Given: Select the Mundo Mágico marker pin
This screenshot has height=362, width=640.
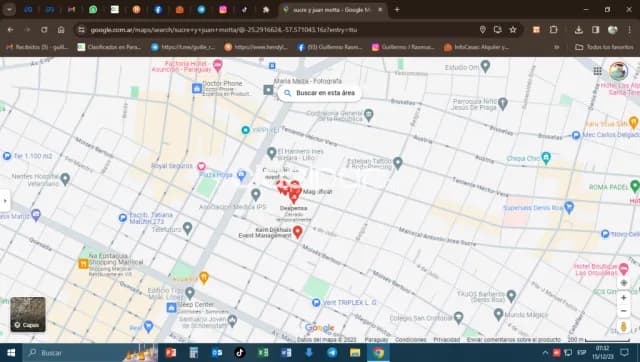Looking at the screenshot, I should (x=498, y=314).
